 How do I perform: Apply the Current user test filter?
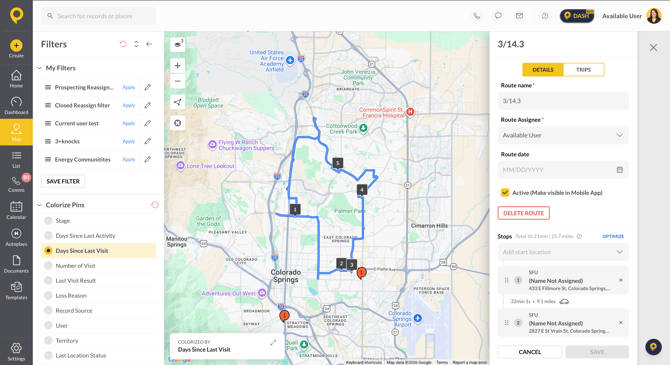[x=129, y=123]
